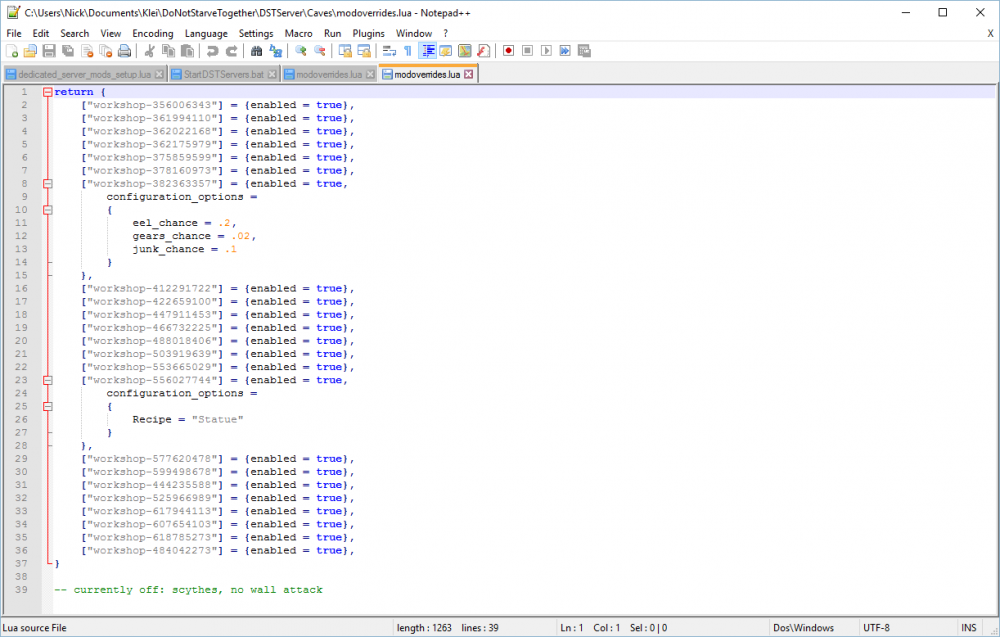Start macro recording with the red dot

pos(508,51)
